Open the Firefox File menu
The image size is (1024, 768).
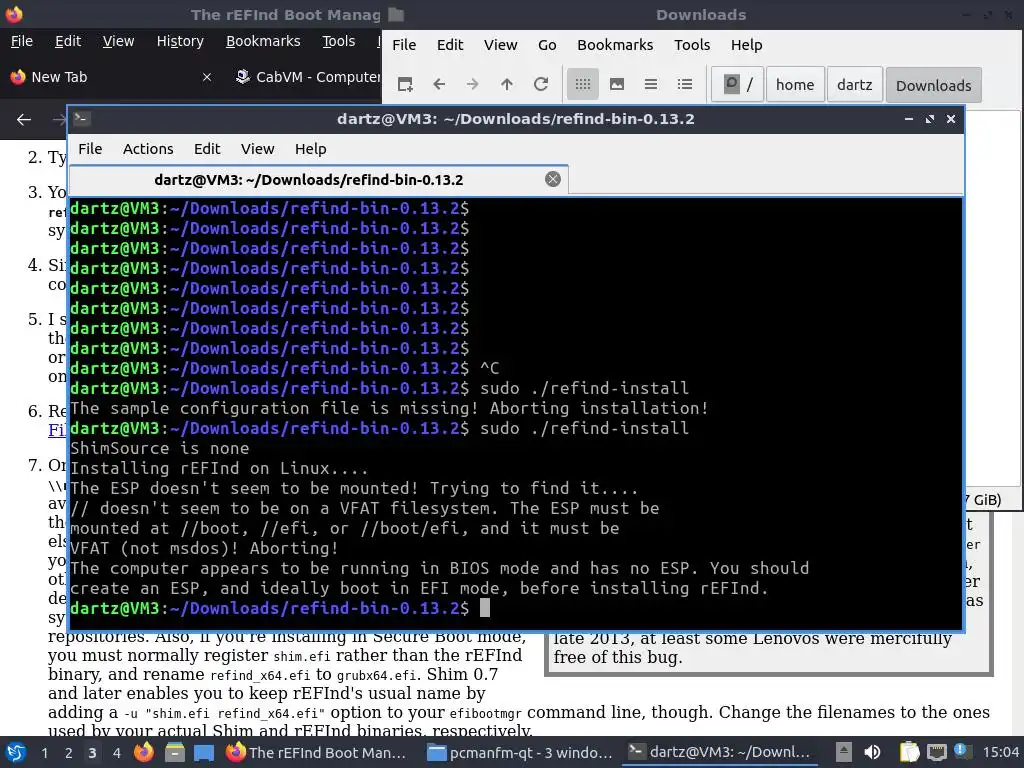click(x=22, y=41)
